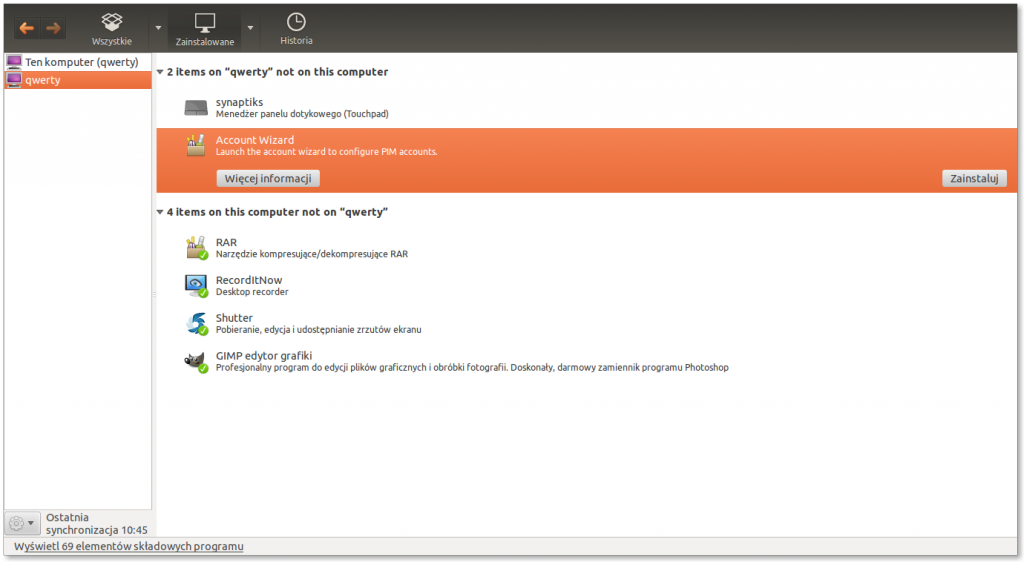Click 'Menedżer panelu dotykowego (Touchpad)' description
Viewport: 1024px width, 562px height.
point(302,114)
